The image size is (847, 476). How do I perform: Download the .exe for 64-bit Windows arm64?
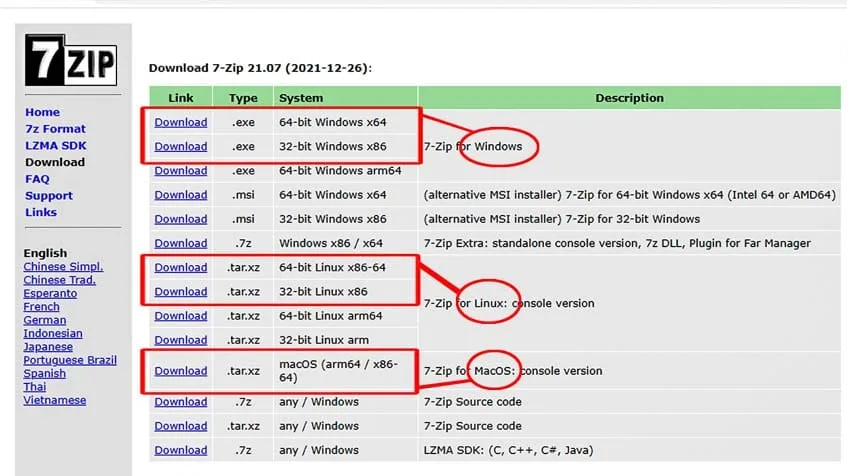(x=180, y=171)
